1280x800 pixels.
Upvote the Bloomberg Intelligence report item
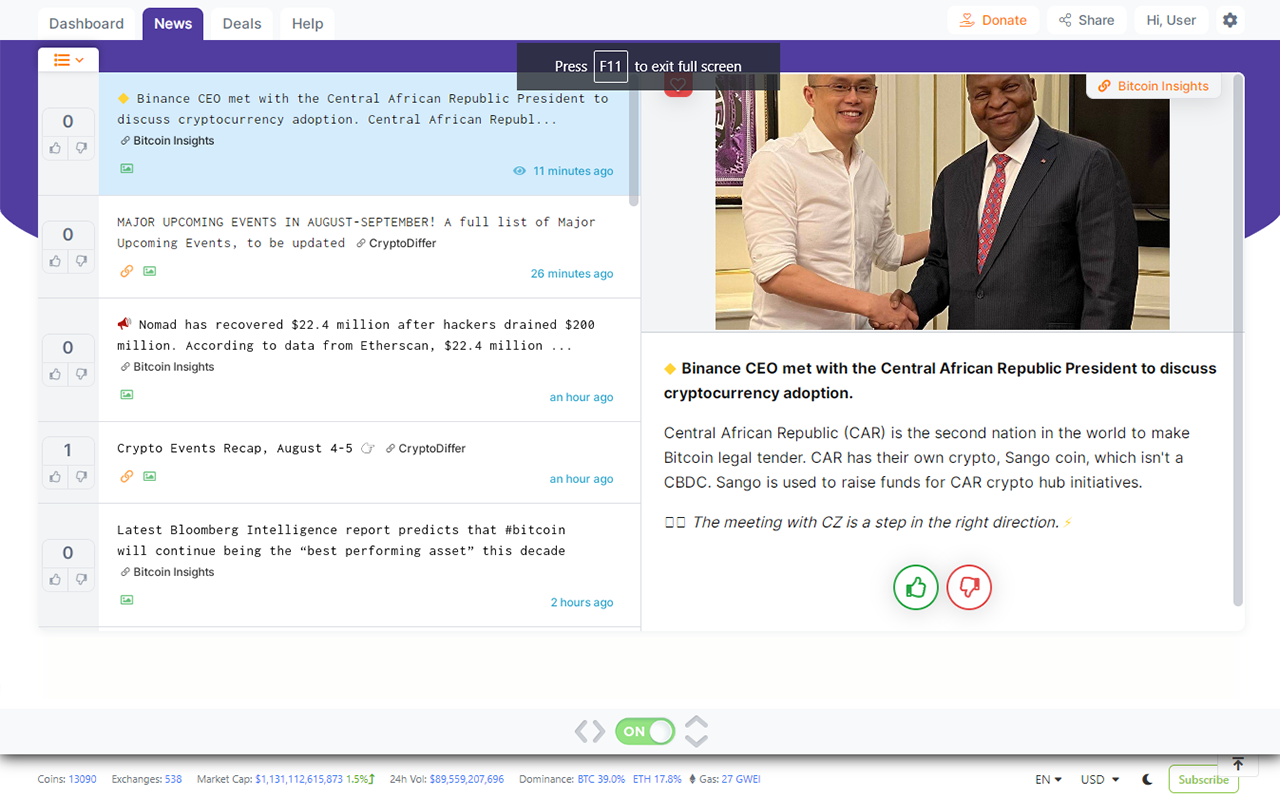55,579
